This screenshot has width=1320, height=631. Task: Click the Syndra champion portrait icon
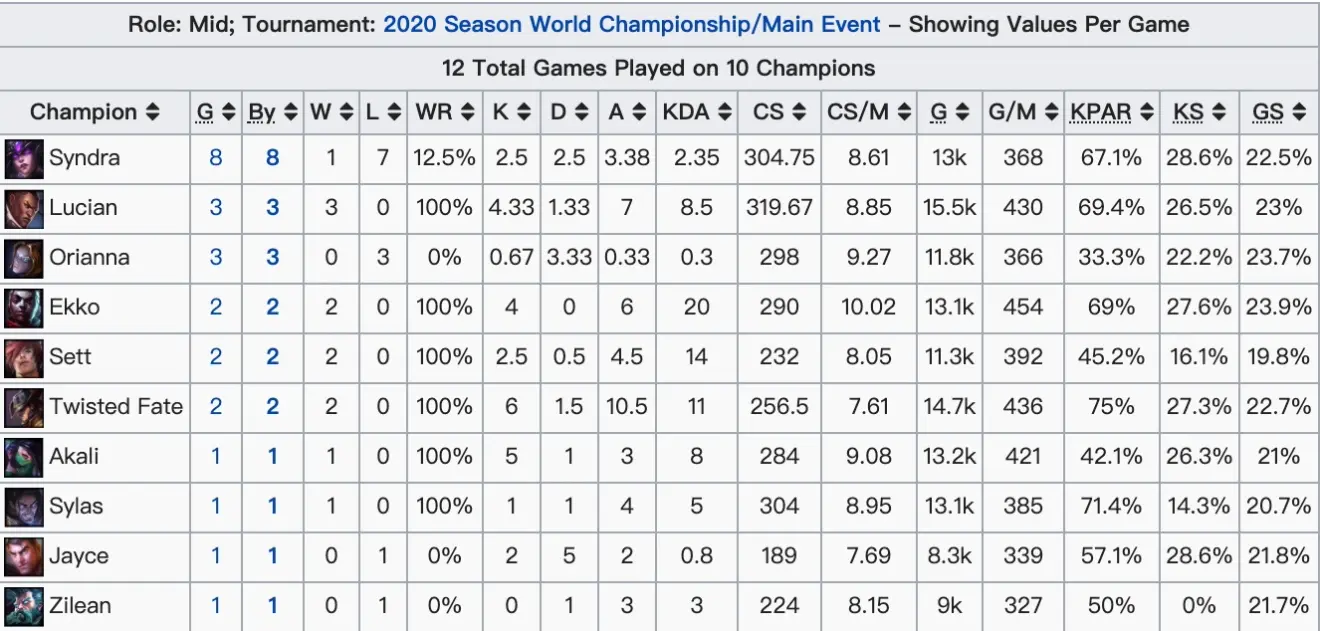click(24, 158)
